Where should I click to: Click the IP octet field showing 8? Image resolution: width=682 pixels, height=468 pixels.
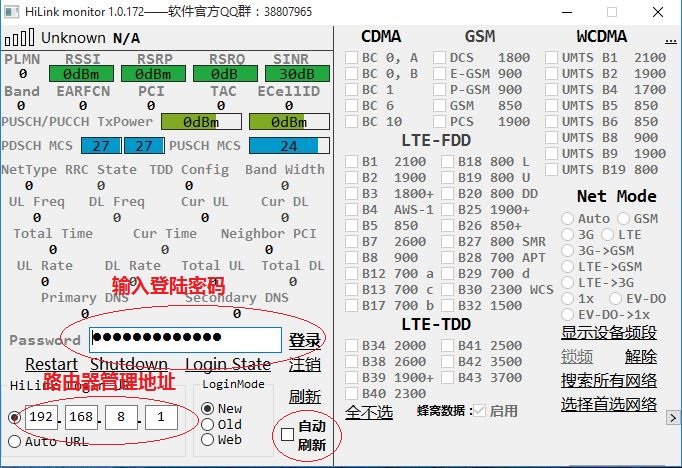coord(121,418)
